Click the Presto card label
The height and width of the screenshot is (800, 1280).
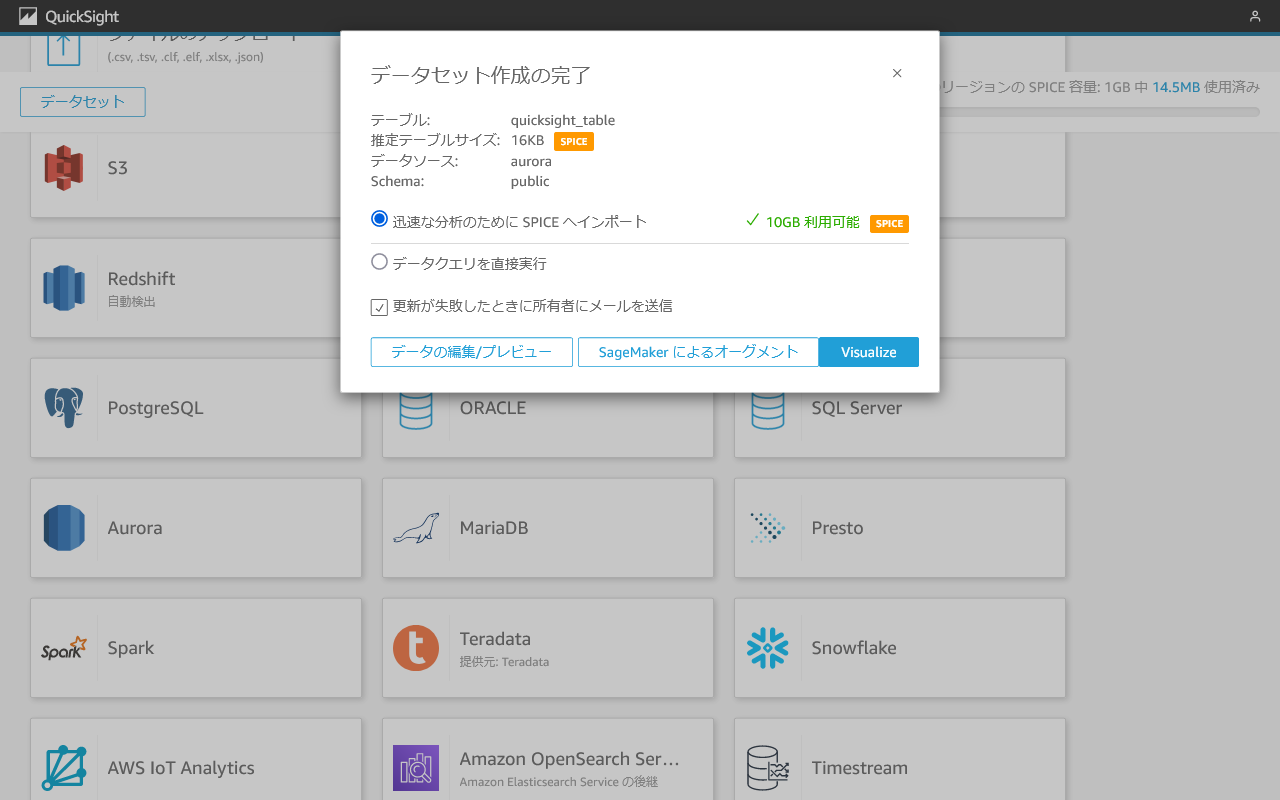[837, 528]
